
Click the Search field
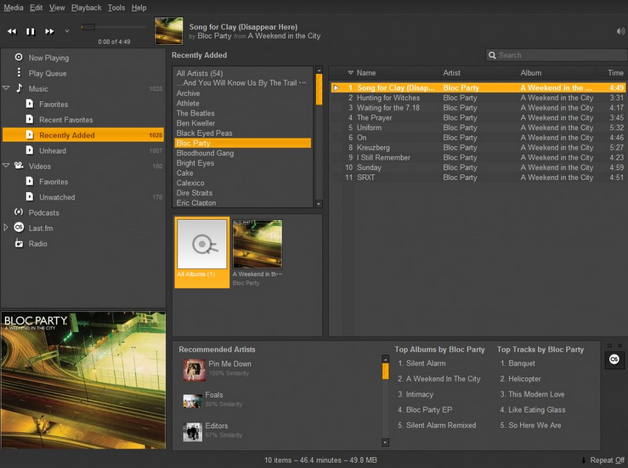point(555,55)
